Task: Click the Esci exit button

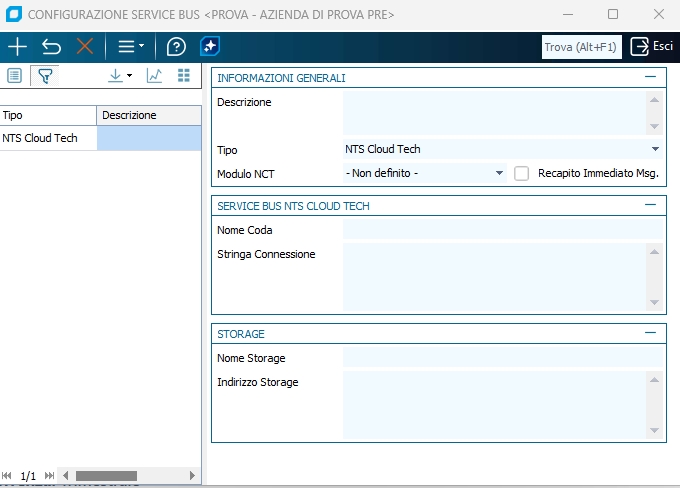Action: pyautogui.click(x=651, y=47)
